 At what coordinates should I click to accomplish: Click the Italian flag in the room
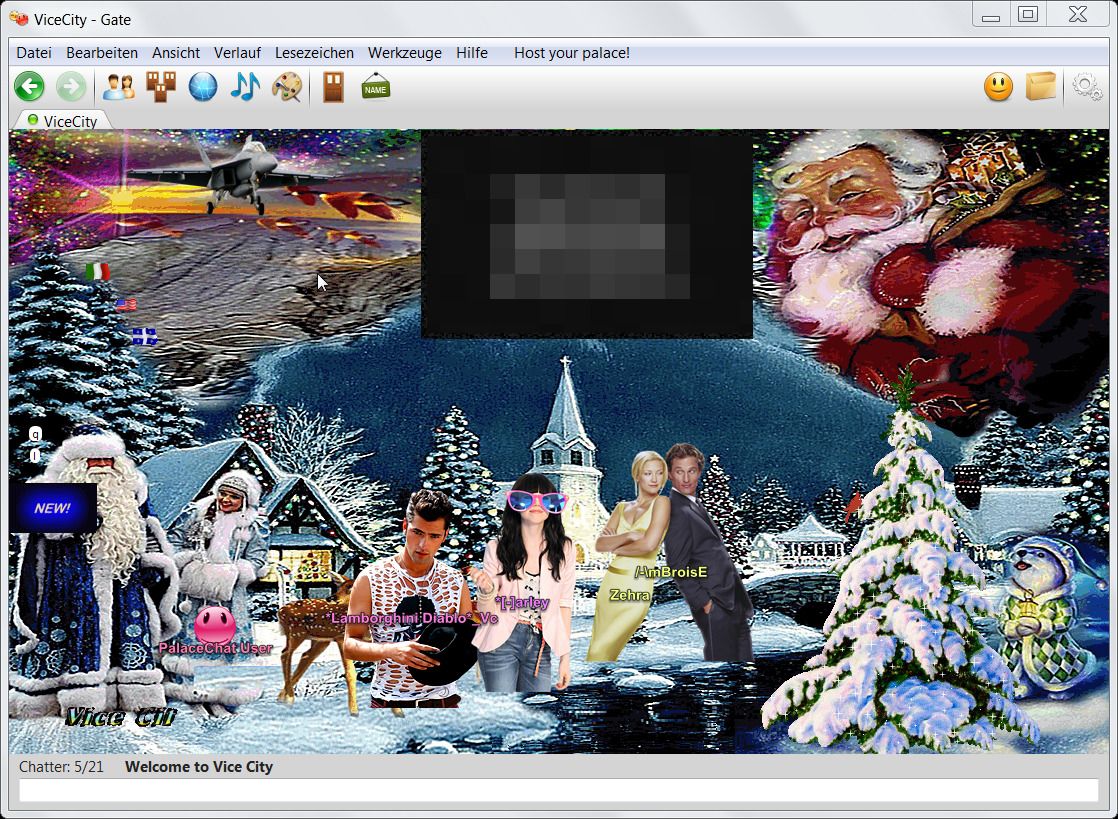(97, 271)
